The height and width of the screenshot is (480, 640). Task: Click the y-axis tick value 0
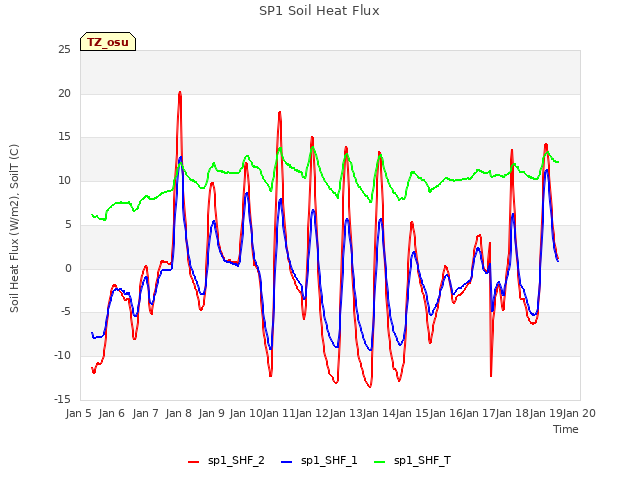[x=68, y=268]
